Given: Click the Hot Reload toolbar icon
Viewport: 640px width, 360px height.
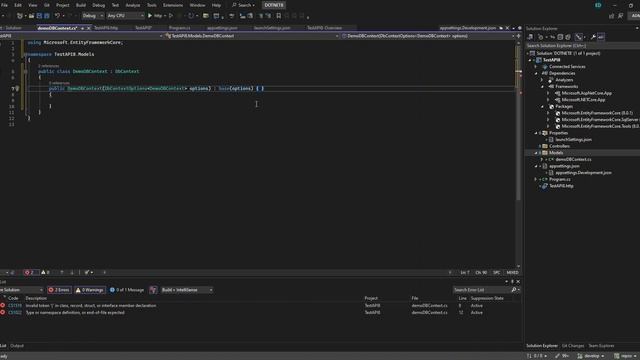Looking at the screenshot, I should (x=191, y=16).
